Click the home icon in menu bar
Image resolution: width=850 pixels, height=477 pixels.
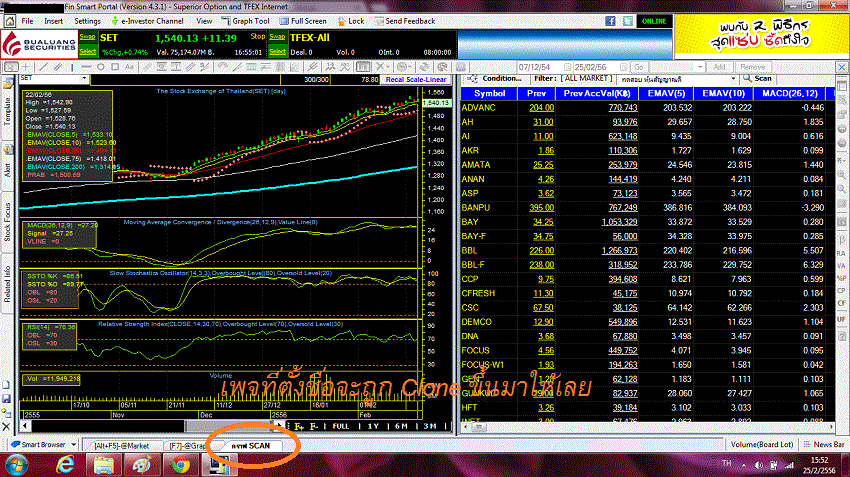coord(10,21)
